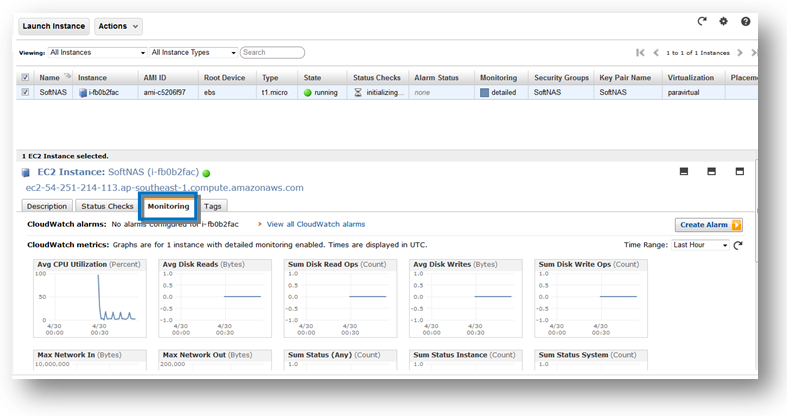Image resolution: width=787 pixels, height=416 pixels.
Task: Open the Avg CPU Utilization graph
Action: click(x=90, y=299)
